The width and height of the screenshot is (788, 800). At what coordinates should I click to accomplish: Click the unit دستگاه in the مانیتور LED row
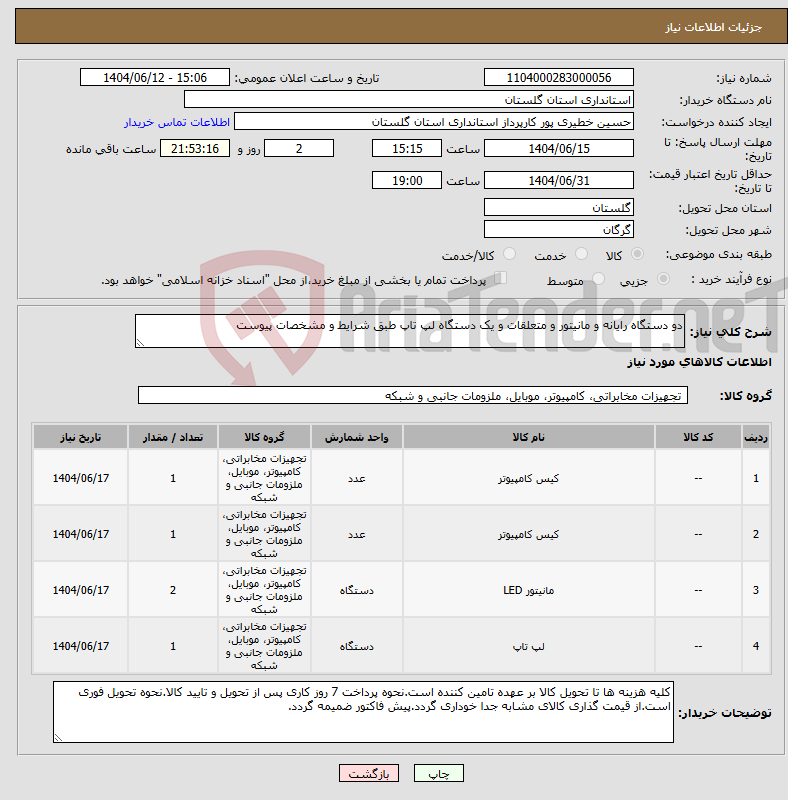[356, 590]
